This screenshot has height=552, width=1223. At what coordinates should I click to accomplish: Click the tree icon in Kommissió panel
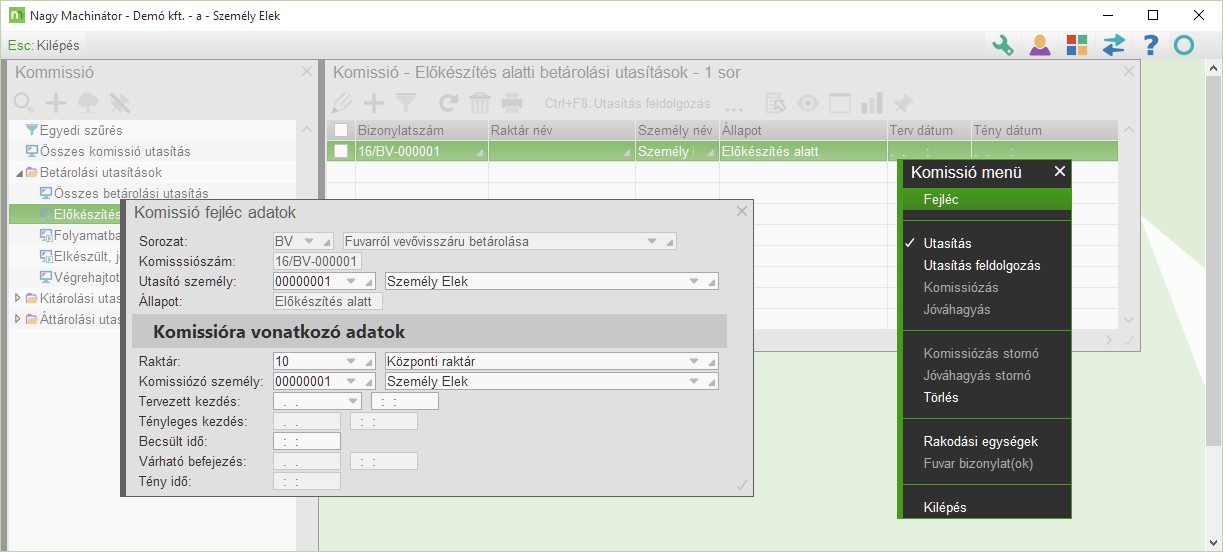click(88, 102)
